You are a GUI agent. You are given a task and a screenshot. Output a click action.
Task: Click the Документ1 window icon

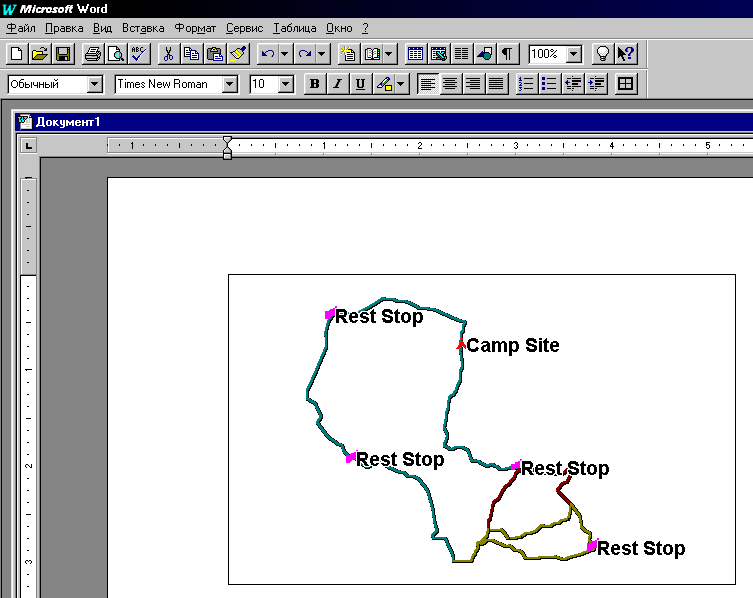pos(24,122)
